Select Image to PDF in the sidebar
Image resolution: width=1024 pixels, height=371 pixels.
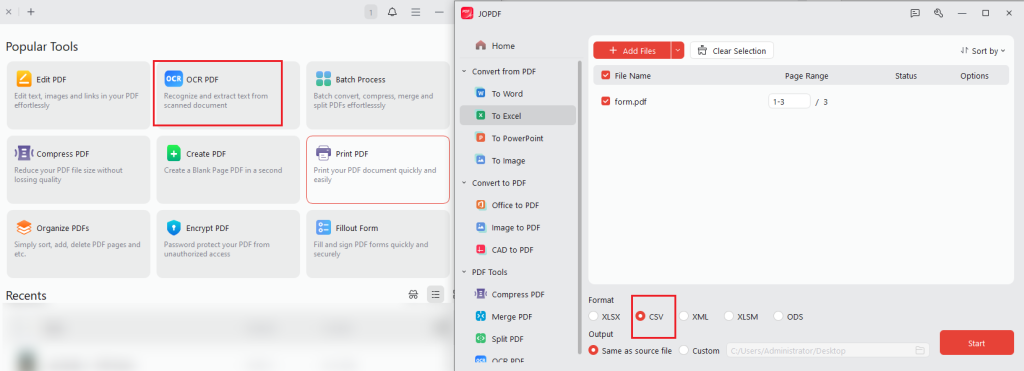518,227
